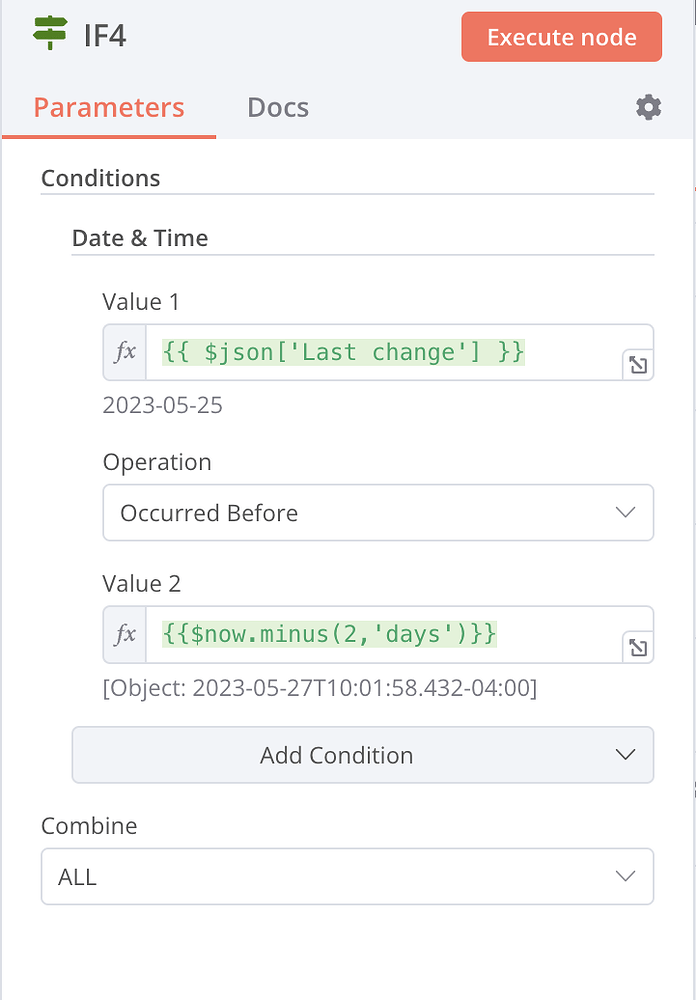Run the node with Execute node button
This screenshot has height=1000, width=696.
(561, 37)
